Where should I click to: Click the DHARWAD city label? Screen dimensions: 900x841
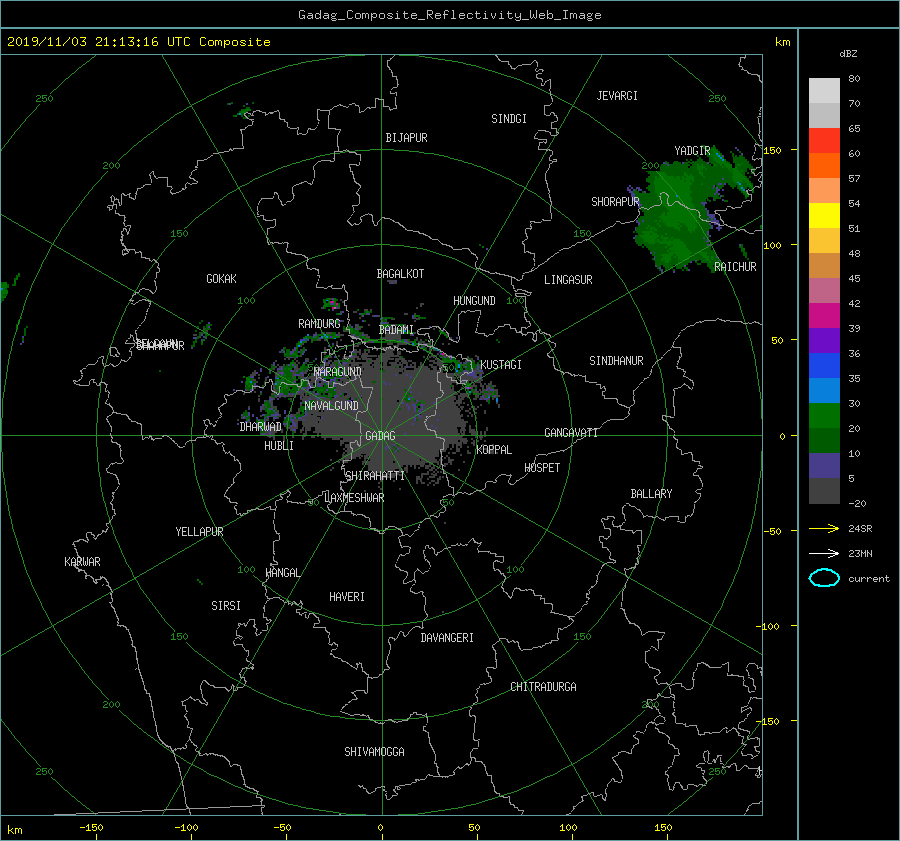pos(261,427)
